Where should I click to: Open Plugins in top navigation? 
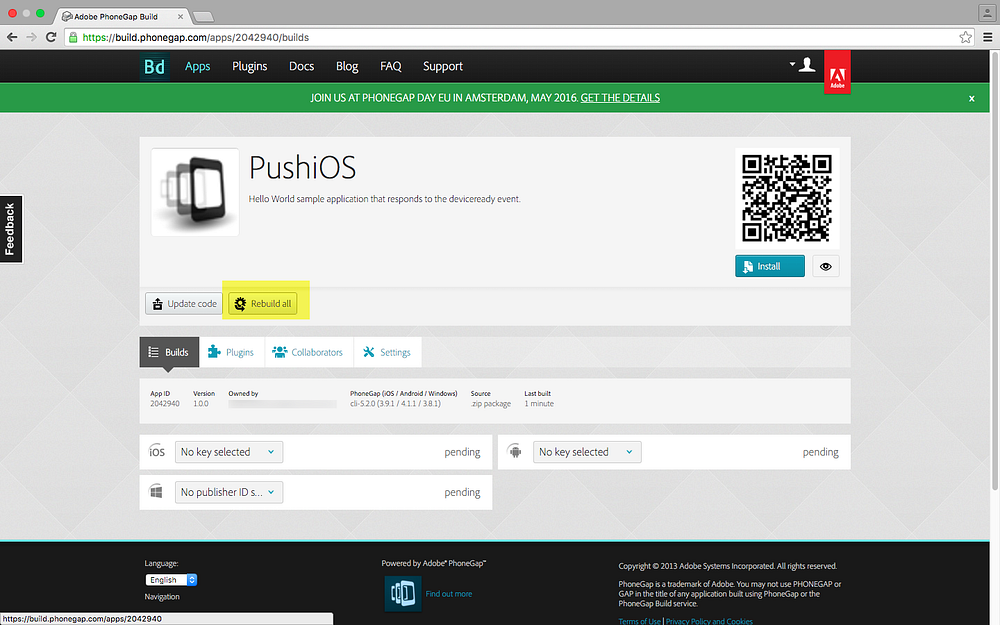[249, 66]
